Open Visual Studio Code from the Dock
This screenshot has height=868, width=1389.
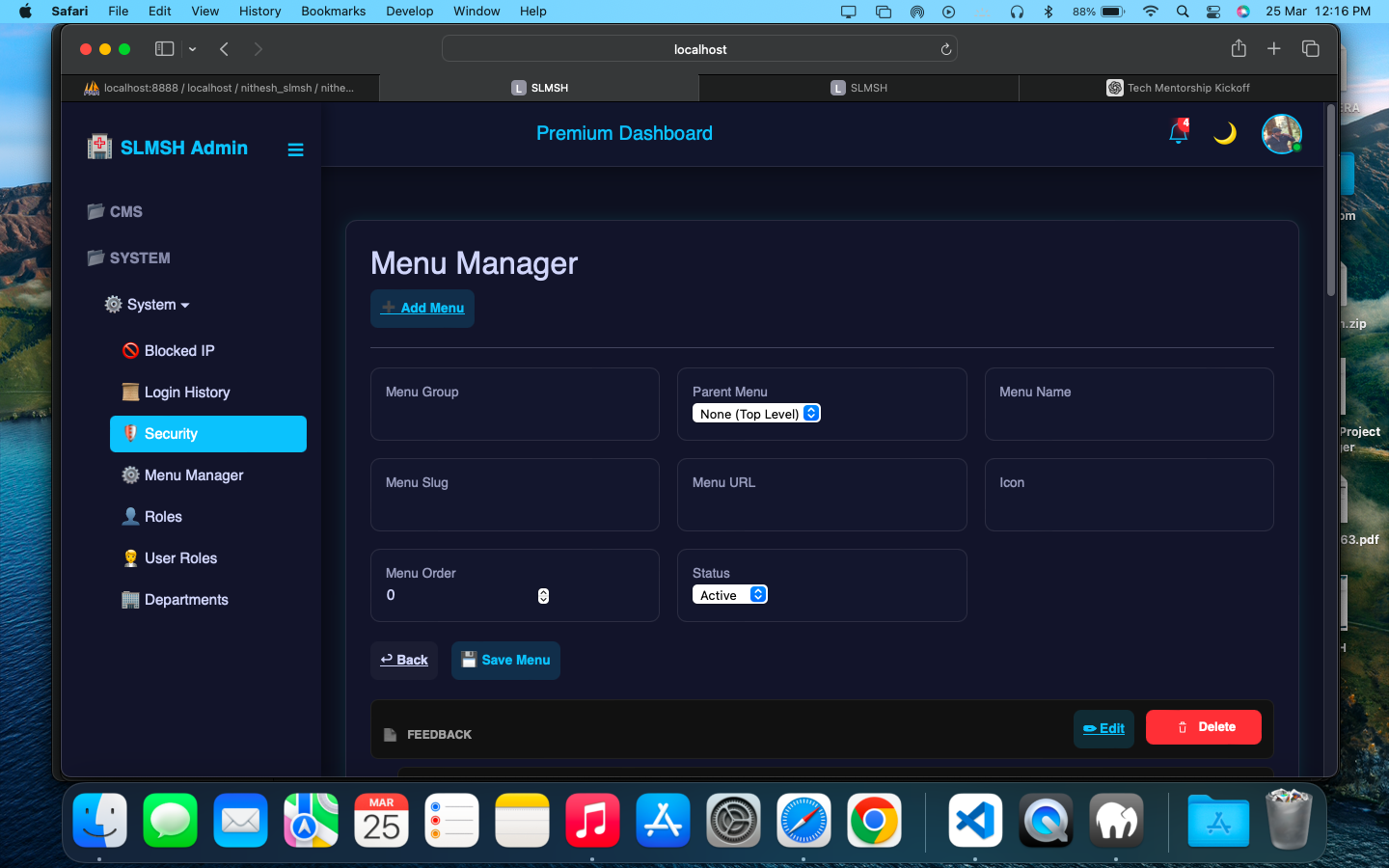pyautogui.click(x=975, y=821)
